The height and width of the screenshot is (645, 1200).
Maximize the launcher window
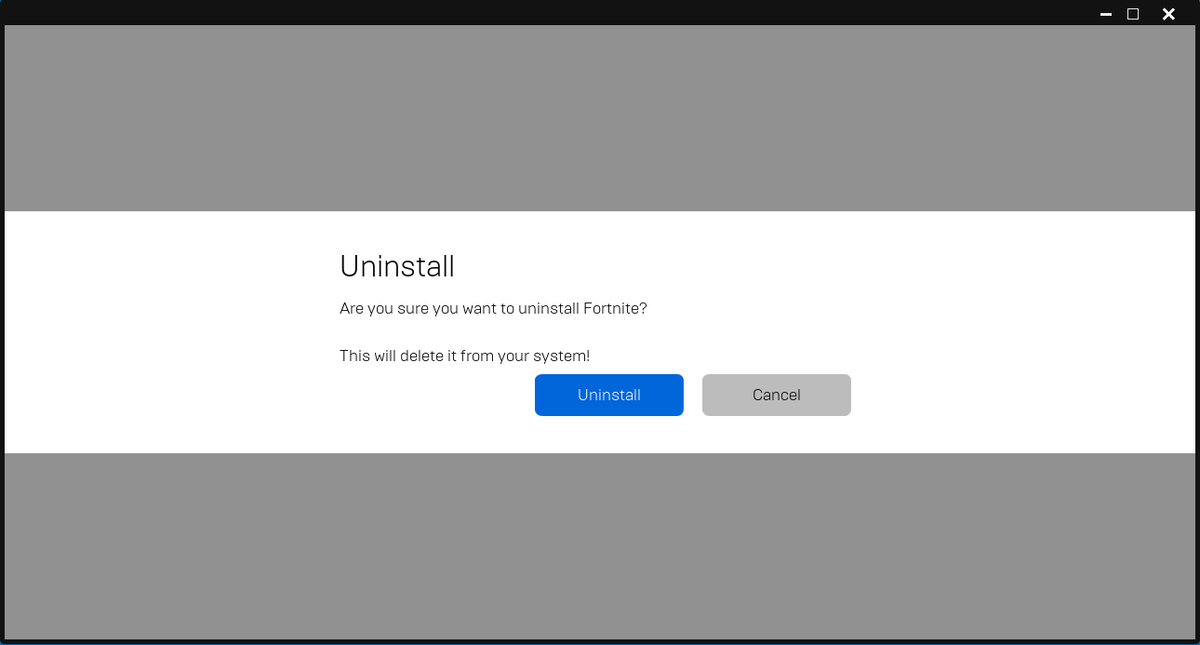click(x=1133, y=14)
